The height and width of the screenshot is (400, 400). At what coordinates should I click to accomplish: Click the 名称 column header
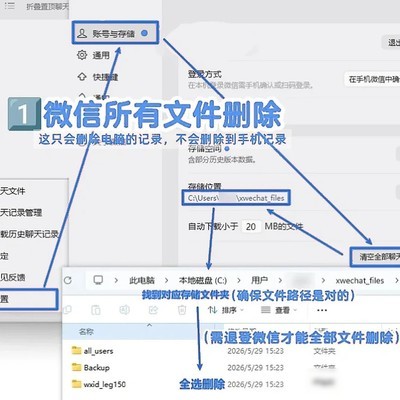[86, 331]
